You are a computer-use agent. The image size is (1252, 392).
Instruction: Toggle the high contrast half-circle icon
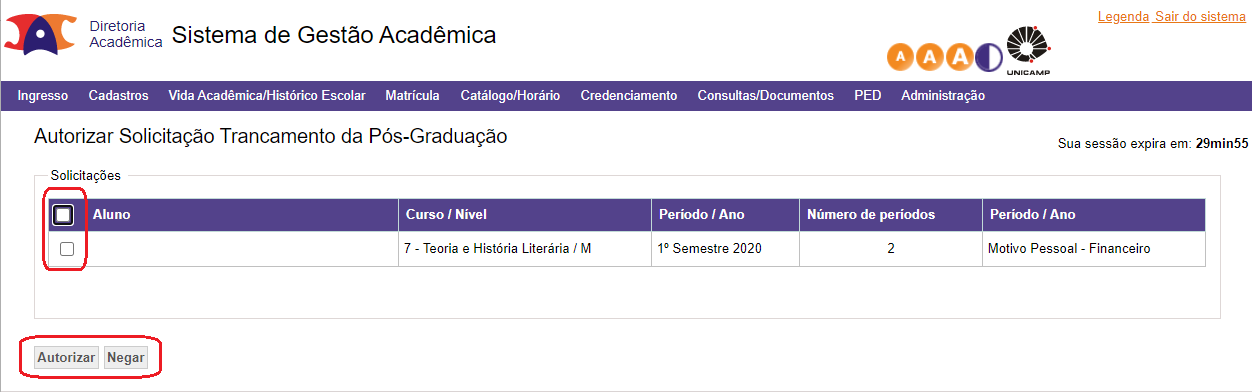click(989, 56)
